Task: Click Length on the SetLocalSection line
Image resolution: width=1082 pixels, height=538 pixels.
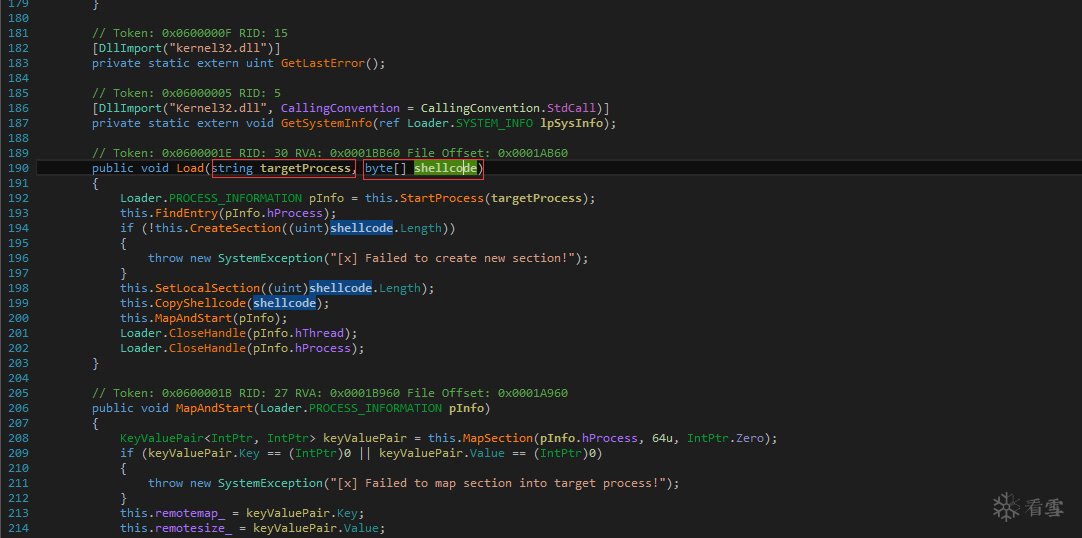Action: (x=400, y=288)
